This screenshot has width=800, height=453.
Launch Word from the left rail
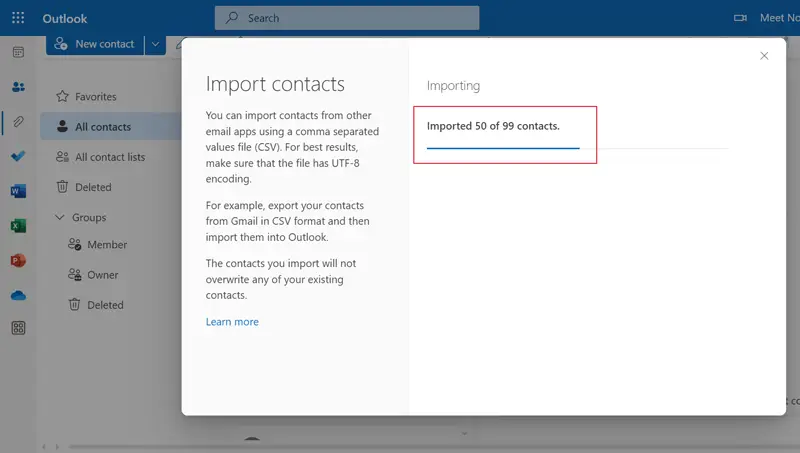tap(18, 191)
